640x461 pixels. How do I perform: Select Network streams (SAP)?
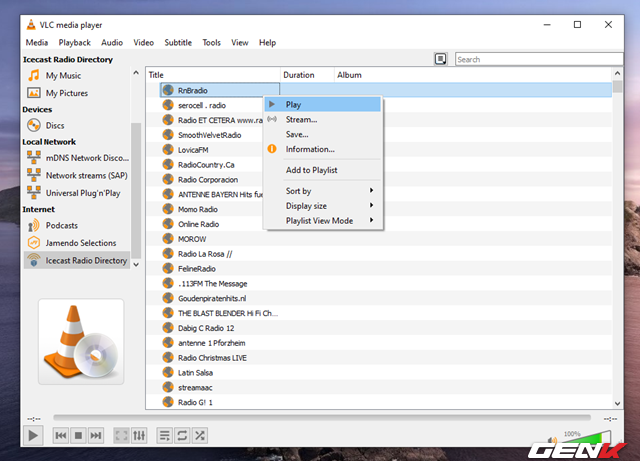(87, 175)
